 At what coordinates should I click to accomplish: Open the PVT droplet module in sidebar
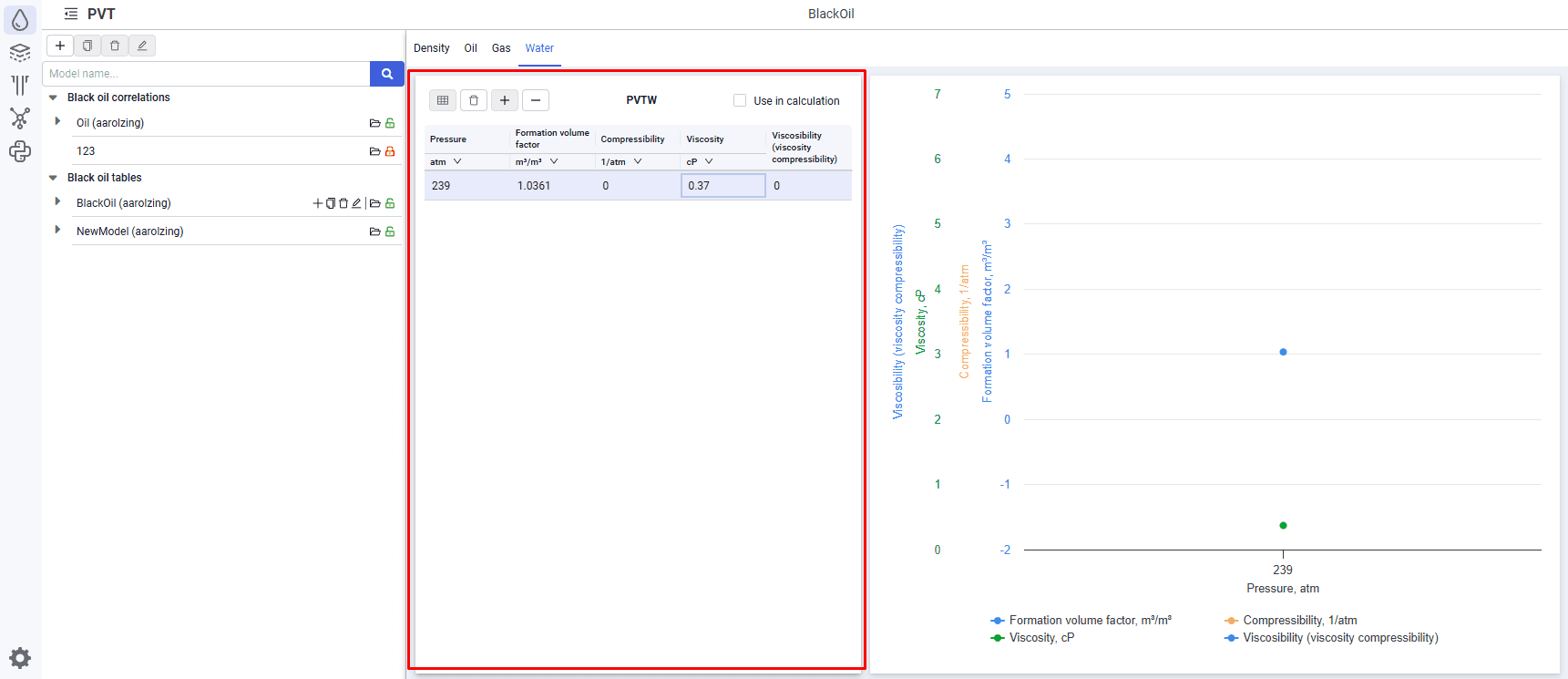click(20, 19)
